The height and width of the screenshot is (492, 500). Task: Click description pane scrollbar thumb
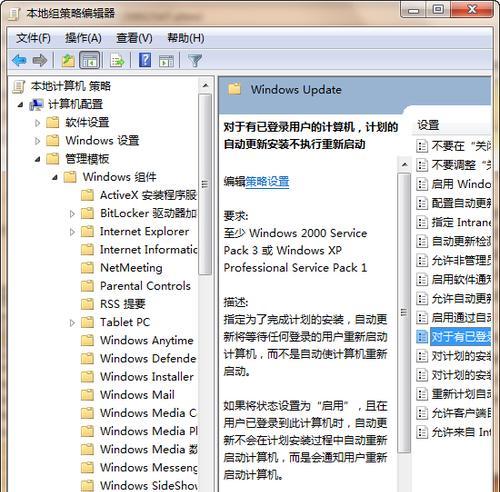point(404,313)
